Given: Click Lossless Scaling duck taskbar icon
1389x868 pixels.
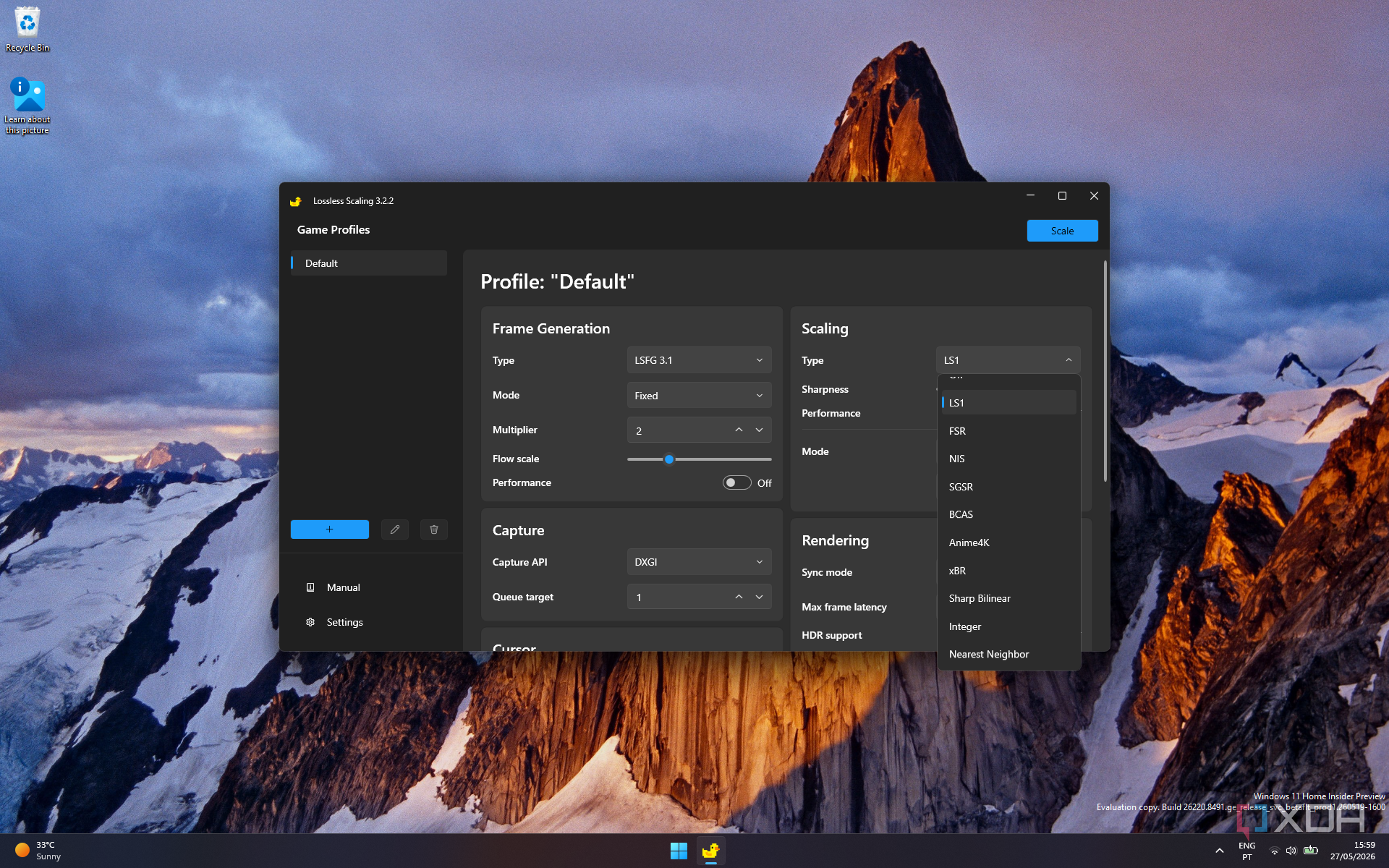Looking at the screenshot, I should click(711, 851).
